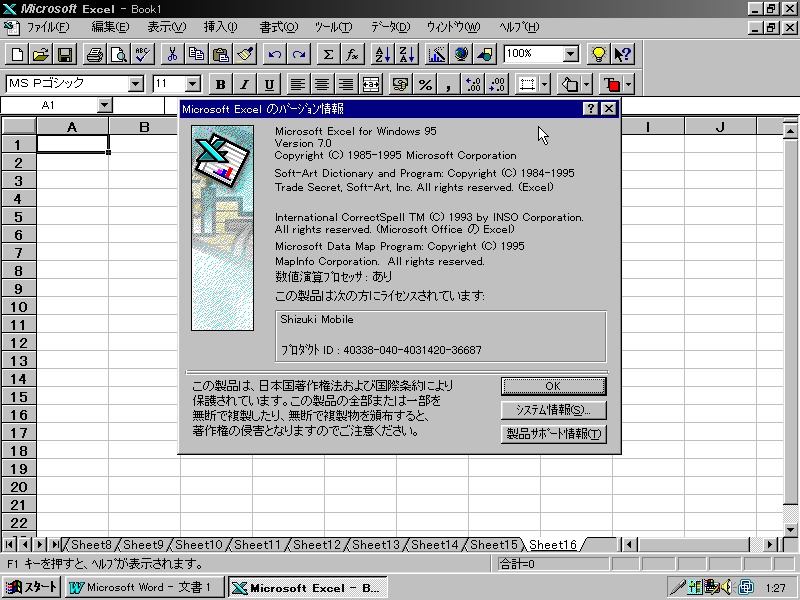800x600 pixels.
Task: Toggle Underline formatting
Action: 269,84
